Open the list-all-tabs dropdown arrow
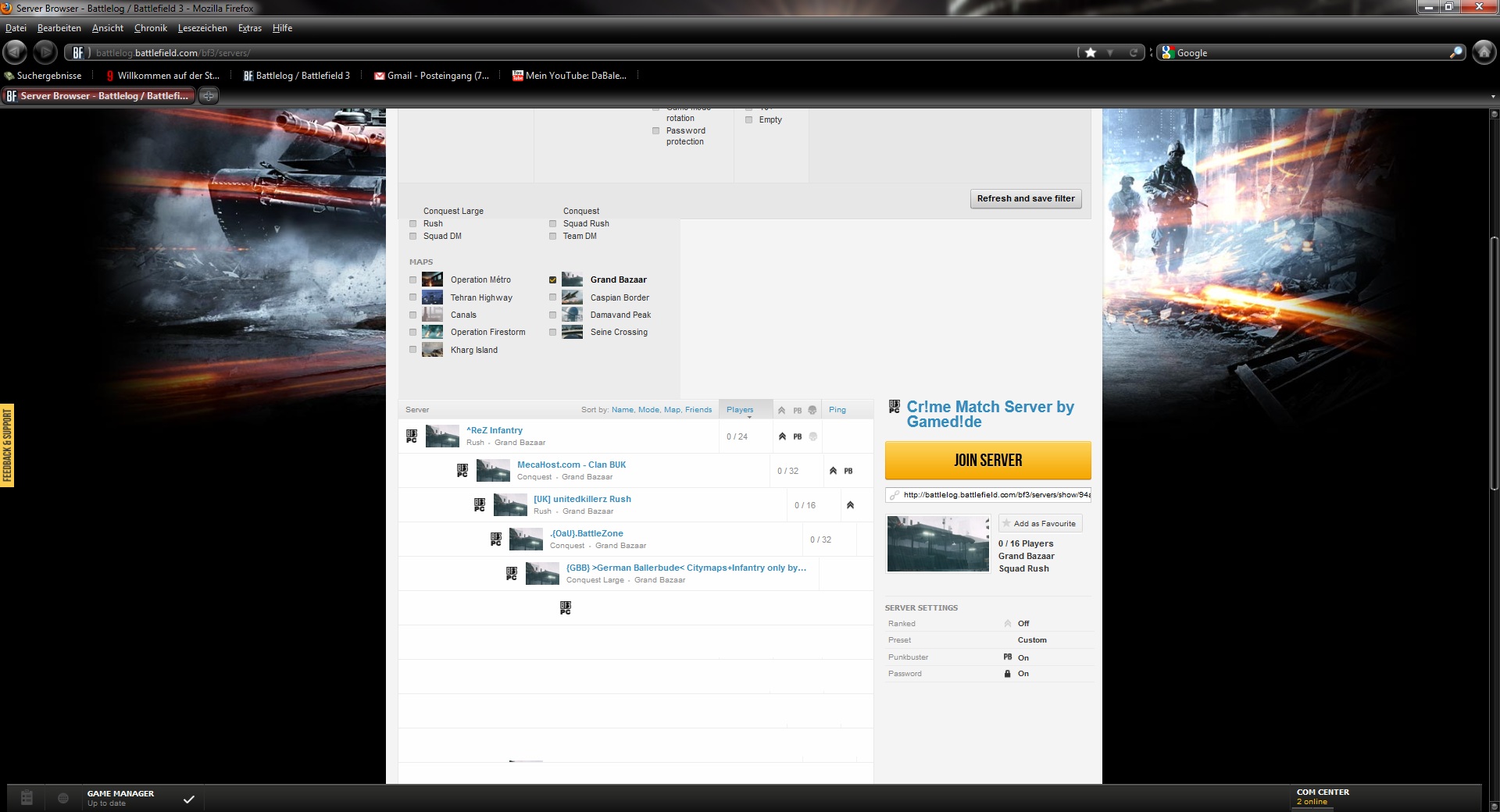This screenshot has height=812, width=1500. coord(1493,97)
